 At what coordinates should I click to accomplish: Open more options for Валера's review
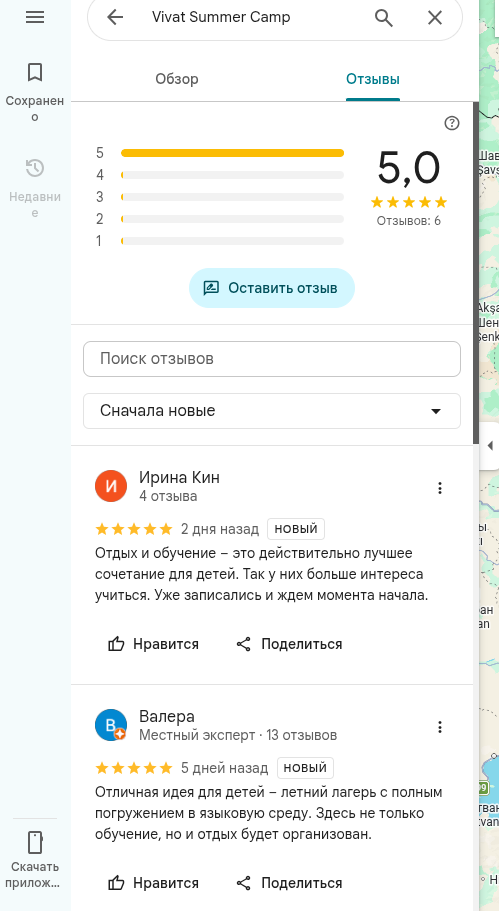[x=440, y=727]
